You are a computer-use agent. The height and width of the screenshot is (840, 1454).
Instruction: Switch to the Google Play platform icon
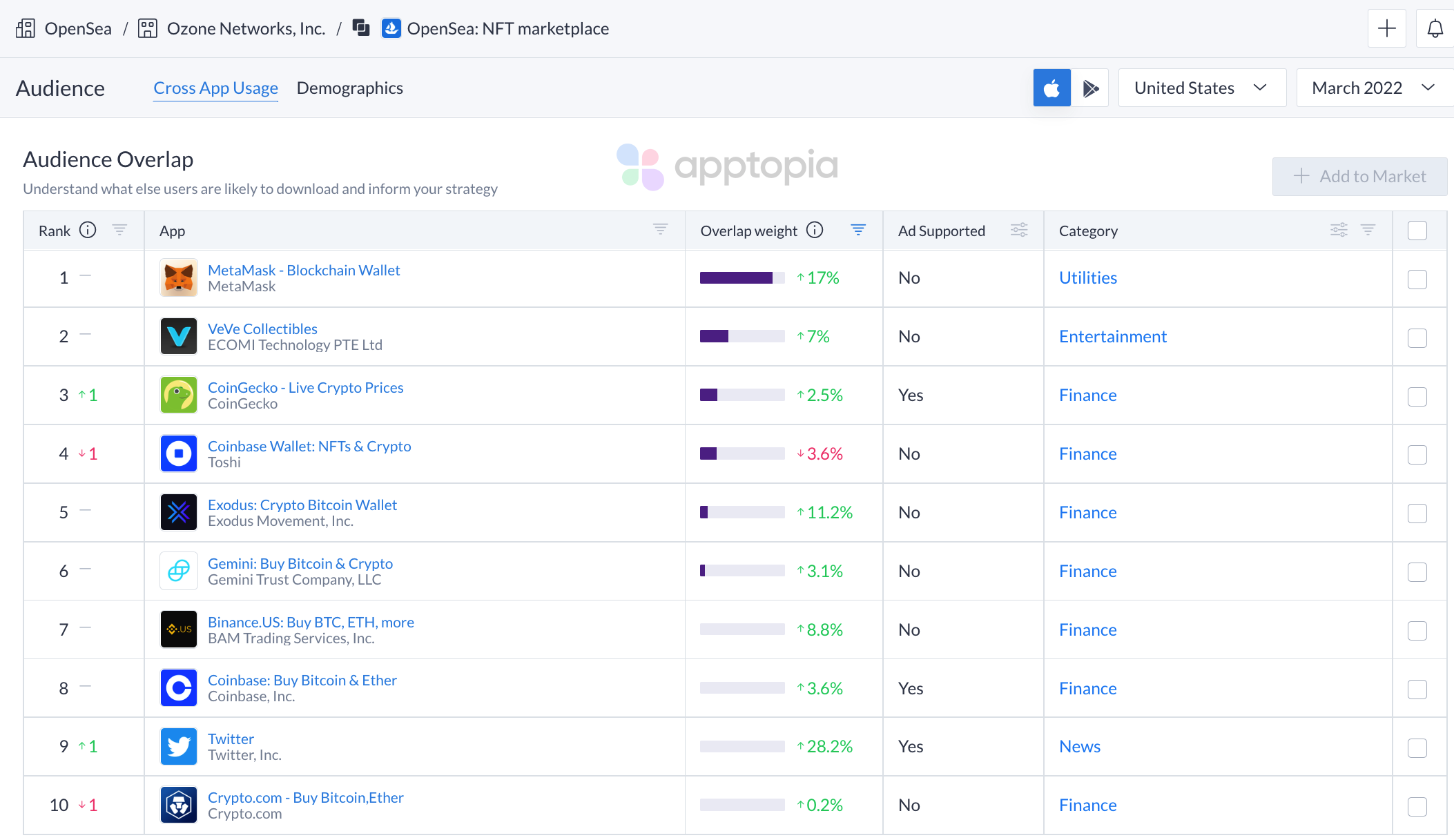(1092, 88)
